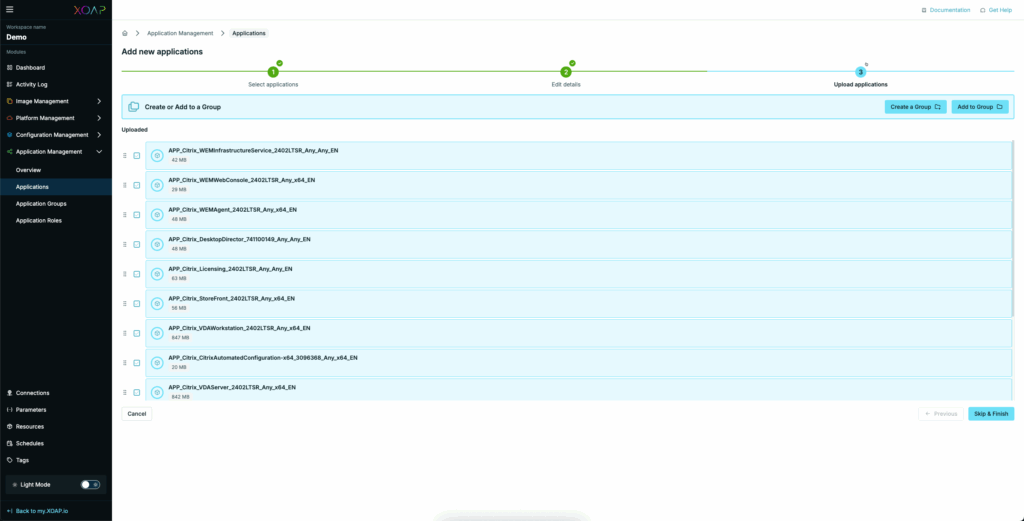Click the Activity Log sidebar icon
Viewport: 1024px width, 521px height.
tap(9, 84)
